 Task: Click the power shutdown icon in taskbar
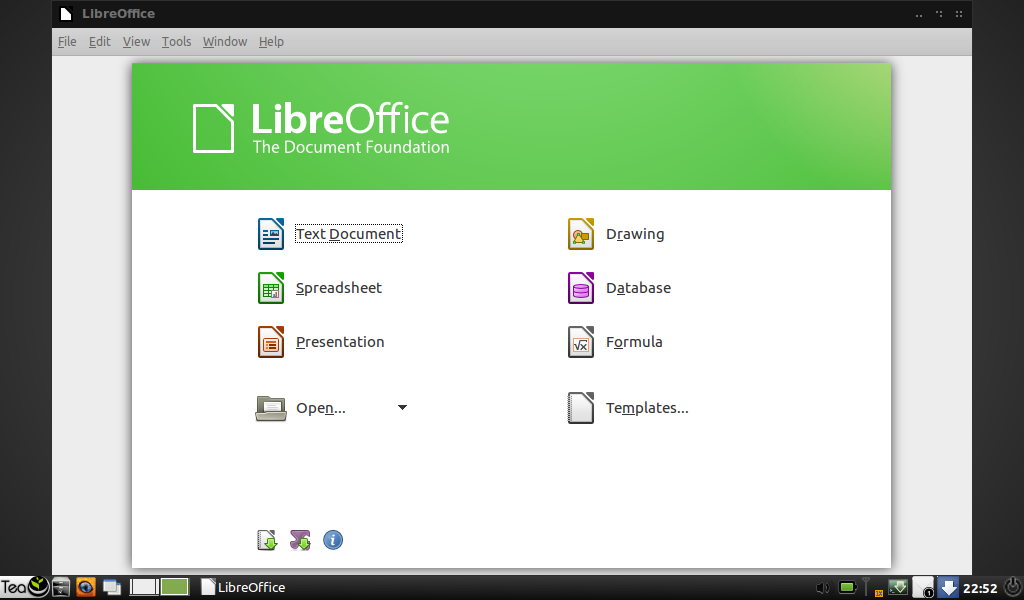[x=1014, y=586]
